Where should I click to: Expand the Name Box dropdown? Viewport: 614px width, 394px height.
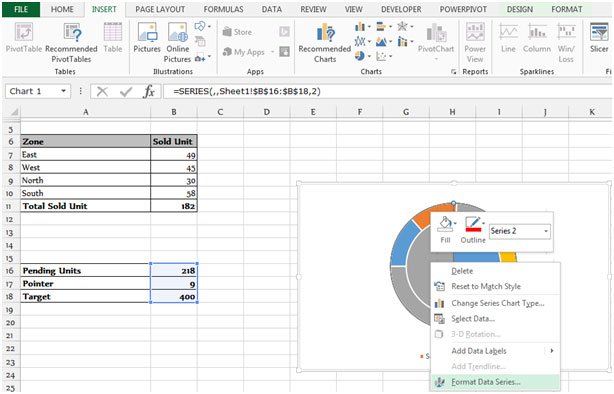63,91
